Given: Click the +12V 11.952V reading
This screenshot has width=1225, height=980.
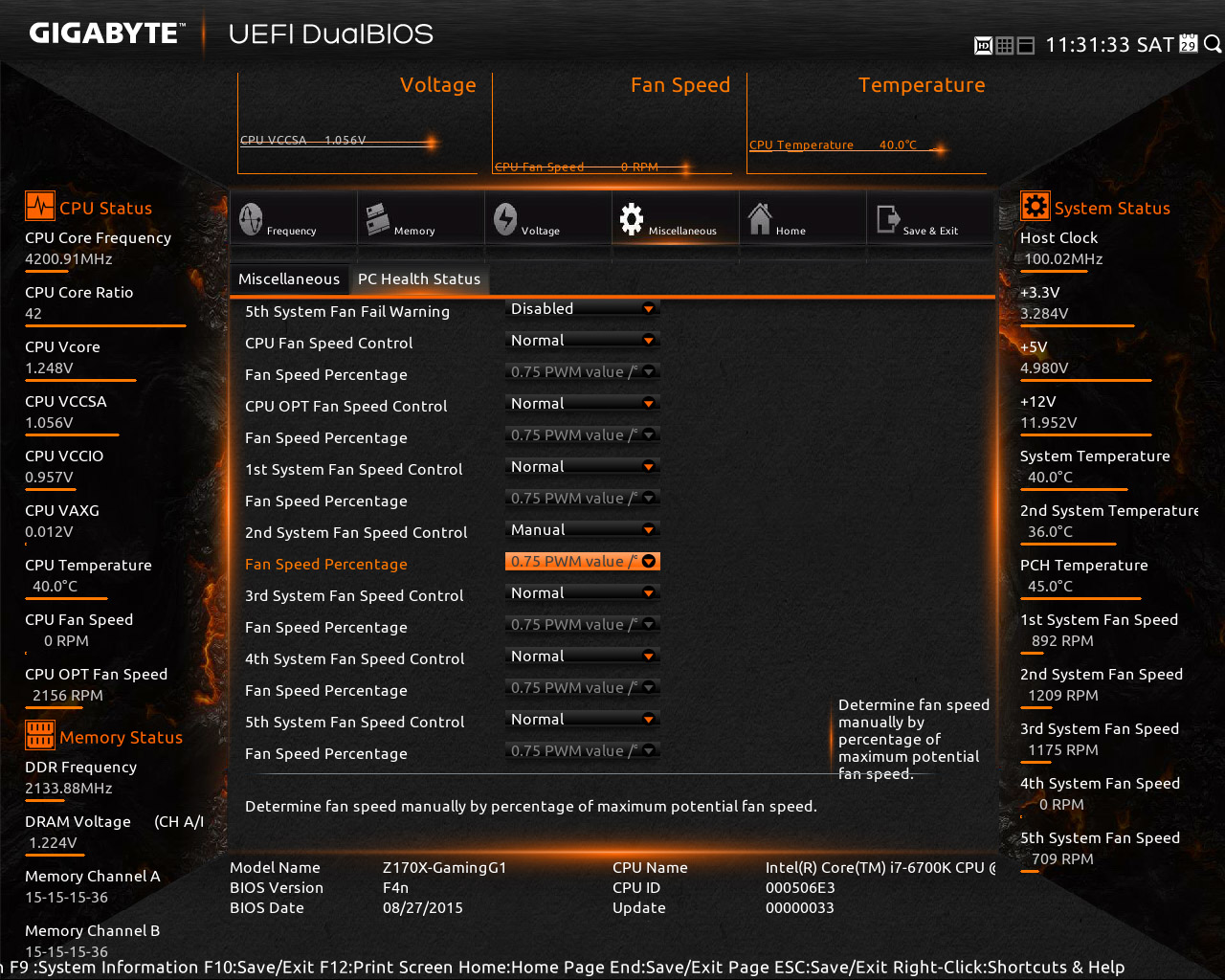Looking at the screenshot, I should click(1048, 422).
